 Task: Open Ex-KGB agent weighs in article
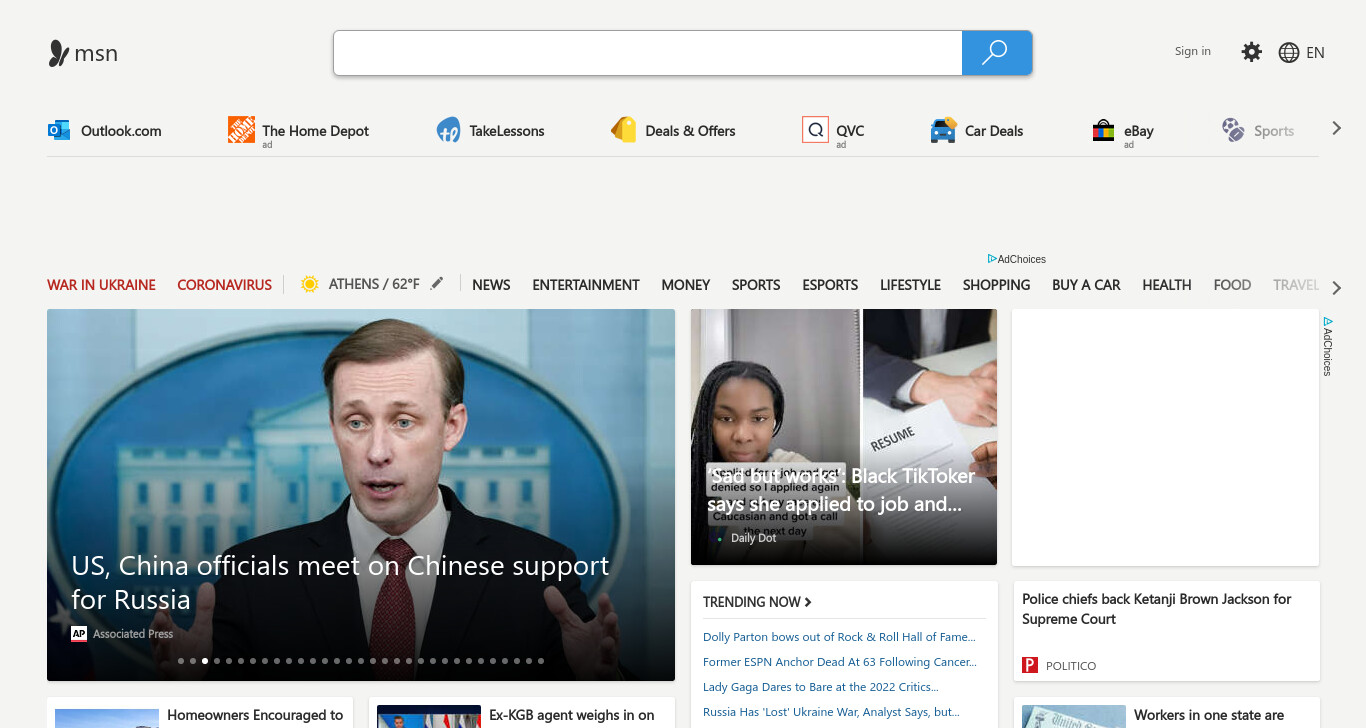[x=572, y=715]
